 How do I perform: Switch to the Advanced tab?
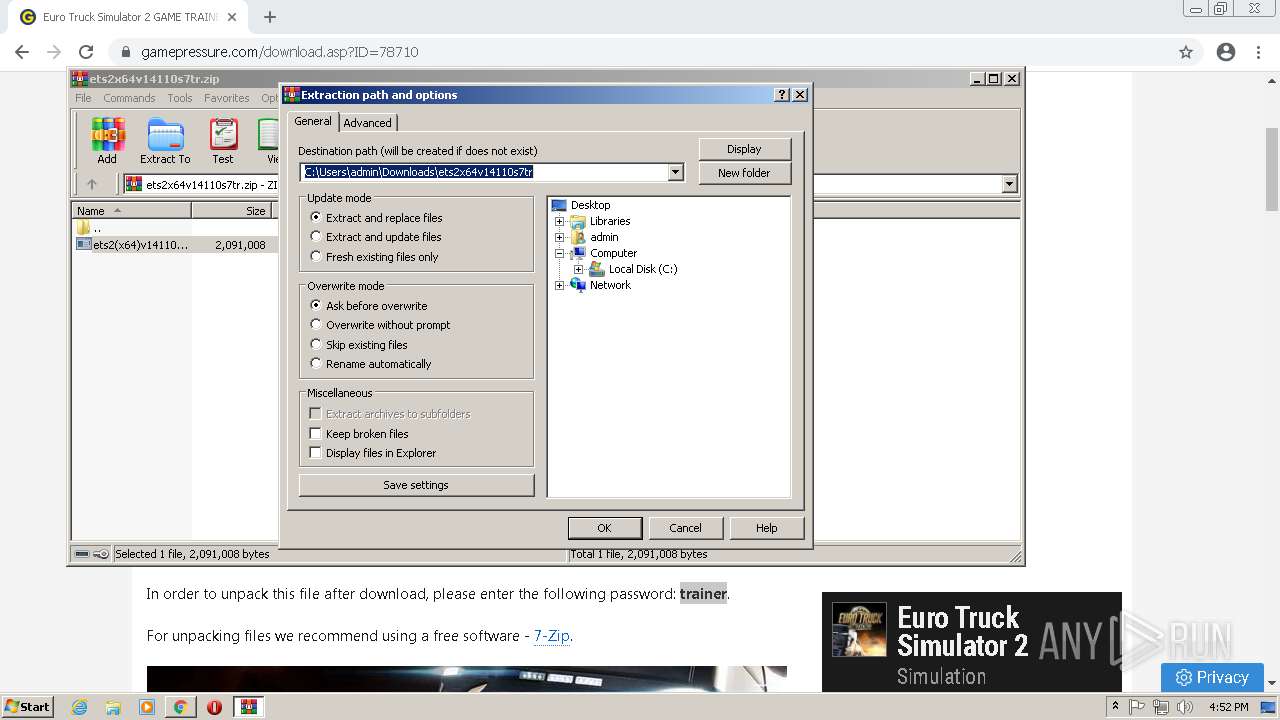[368, 123]
